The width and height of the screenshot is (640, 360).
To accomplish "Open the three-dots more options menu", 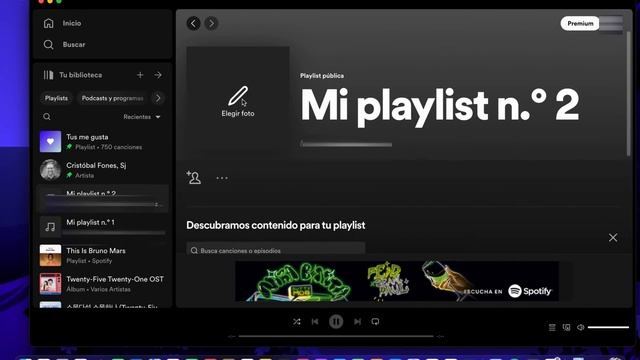I will (222, 178).
